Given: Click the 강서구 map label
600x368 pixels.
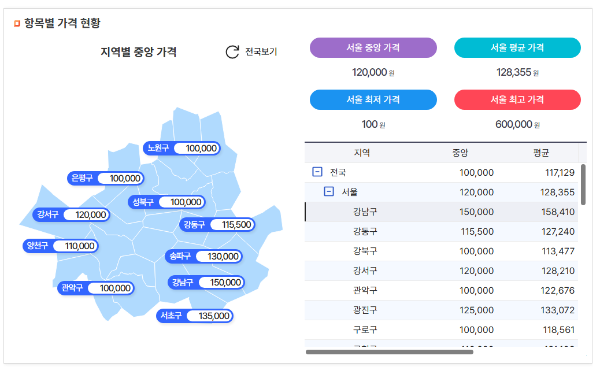Looking at the screenshot, I should click(x=72, y=215).
